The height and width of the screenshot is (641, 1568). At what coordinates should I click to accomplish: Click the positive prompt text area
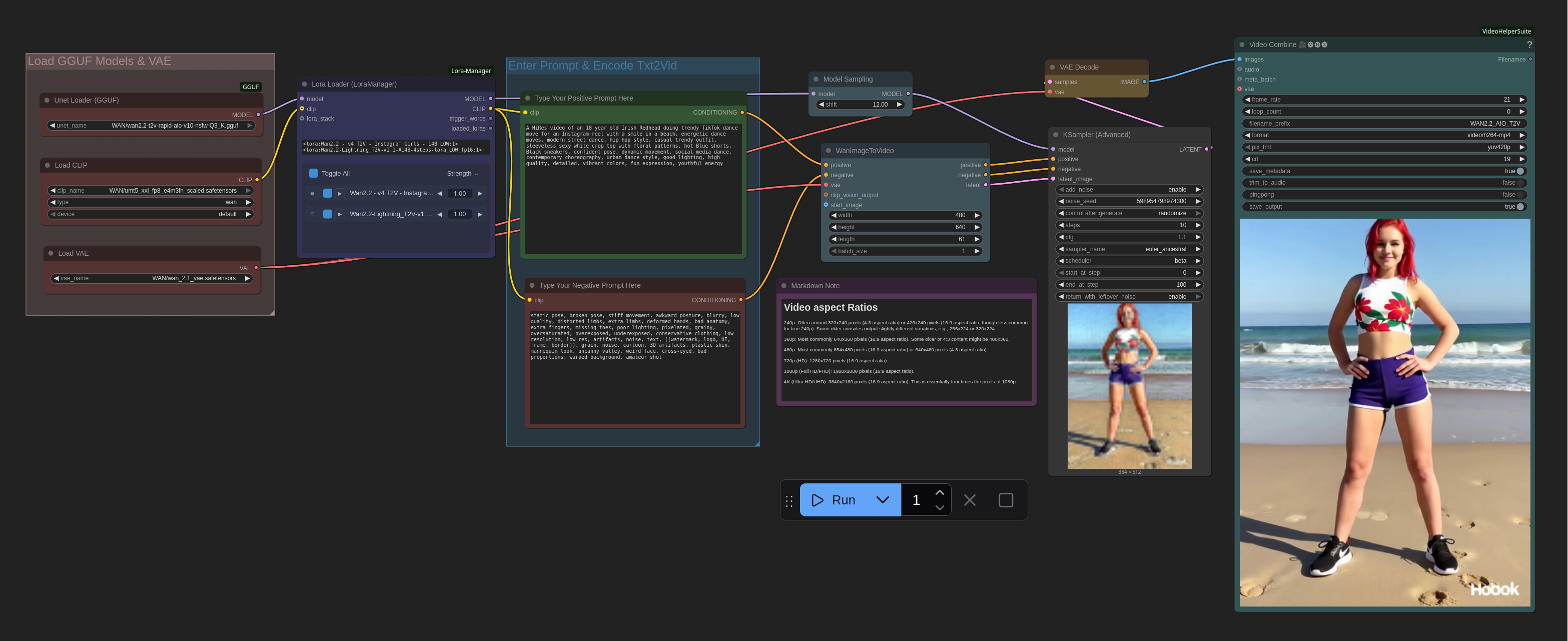pyautogui.click(x=633, y=189)
